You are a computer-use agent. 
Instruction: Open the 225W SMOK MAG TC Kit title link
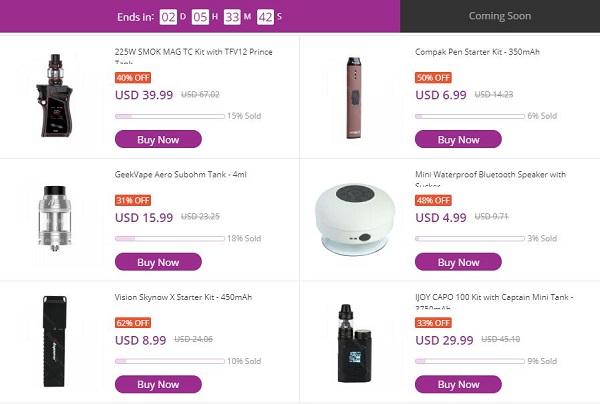pos(193,53)
